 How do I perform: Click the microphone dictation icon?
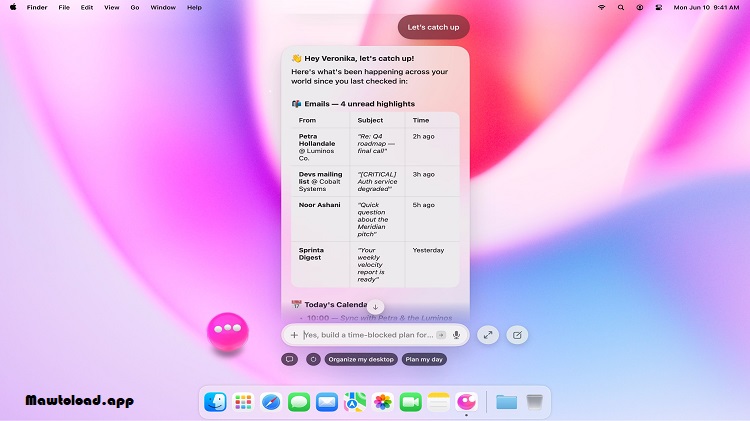(x=456, y=335)
